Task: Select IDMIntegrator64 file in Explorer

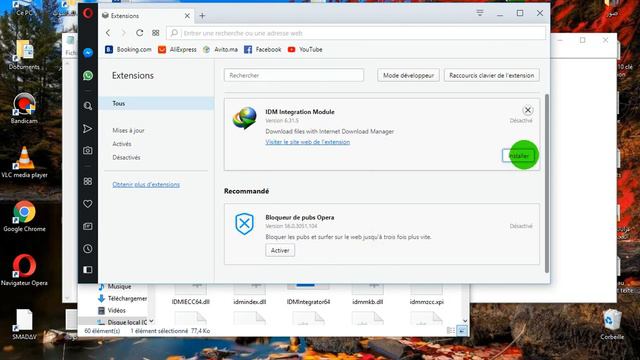Action: (308, 294)
